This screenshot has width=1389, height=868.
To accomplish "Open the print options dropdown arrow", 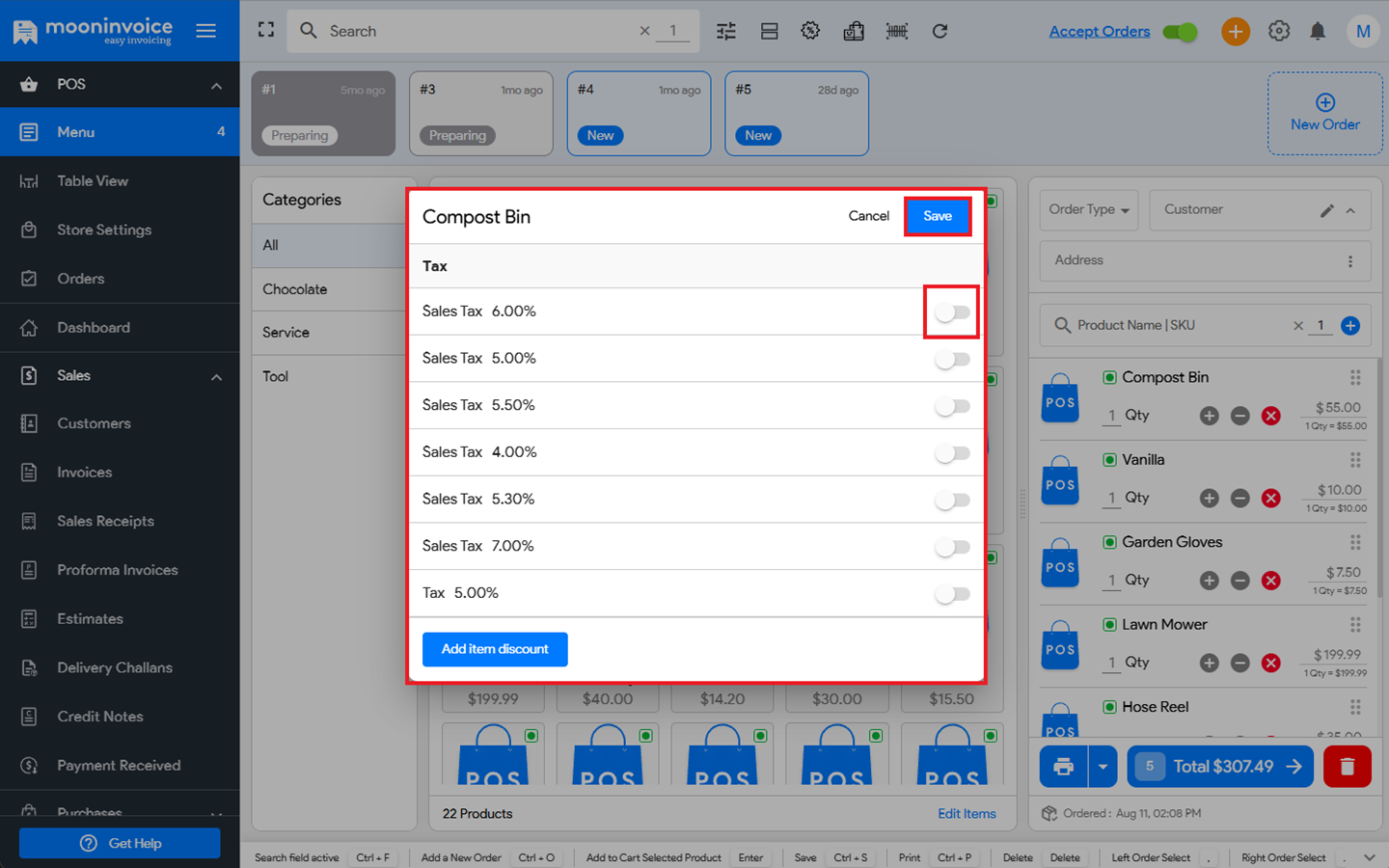I will click(1103, 767).
